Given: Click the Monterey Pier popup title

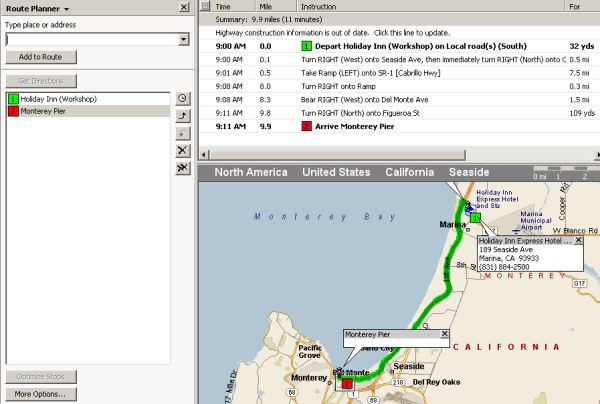Looking at the screenshot, I should pyautogui.click(x=367, y=334).
